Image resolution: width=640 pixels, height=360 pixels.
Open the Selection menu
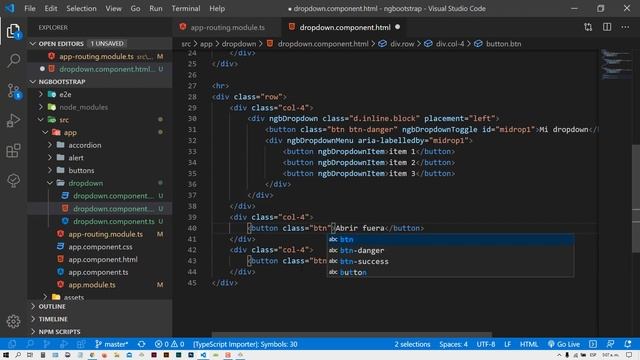[81, 8]
